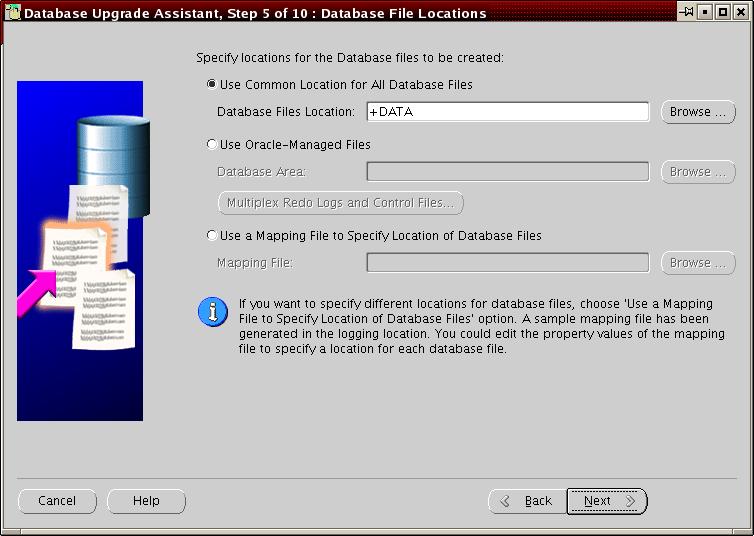Open the Help button
The image size is (754, 536).
click(146, 501)
